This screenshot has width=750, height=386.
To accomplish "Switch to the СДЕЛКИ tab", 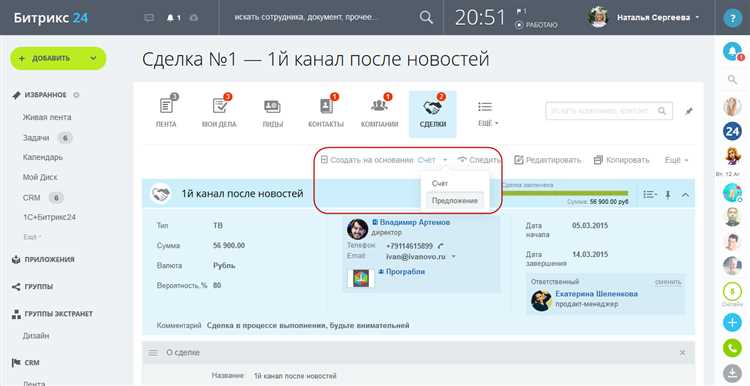I will point(433,114).
